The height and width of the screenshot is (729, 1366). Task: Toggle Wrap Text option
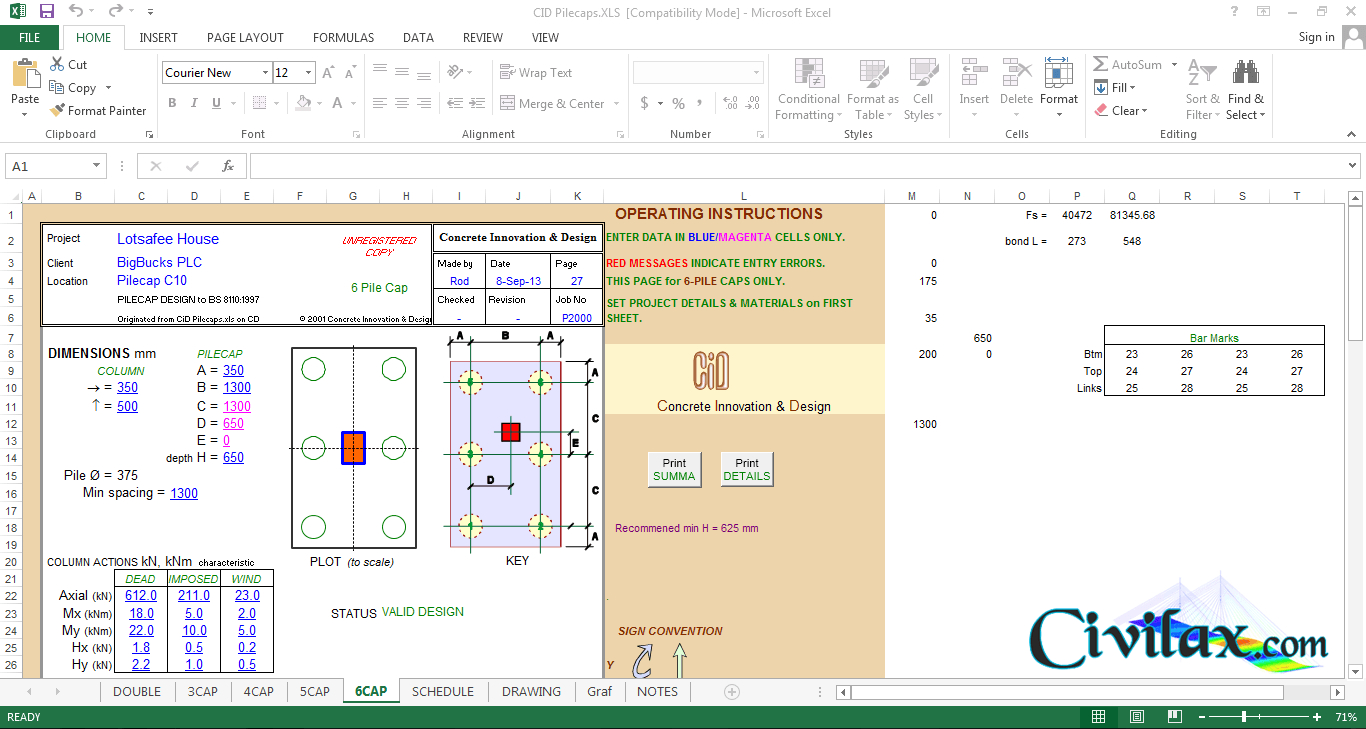[536, 73]
